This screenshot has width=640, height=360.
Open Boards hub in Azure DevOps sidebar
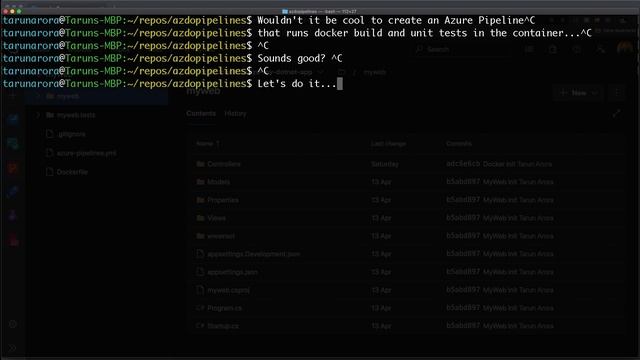pyautogui.click(x=13, y=144)
